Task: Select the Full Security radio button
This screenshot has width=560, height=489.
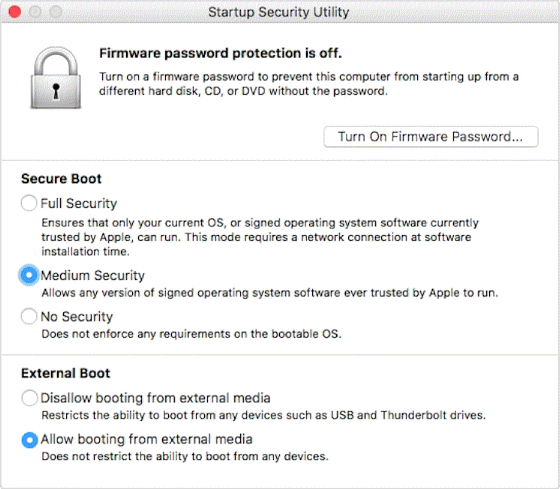Action: tap(29, 203)
